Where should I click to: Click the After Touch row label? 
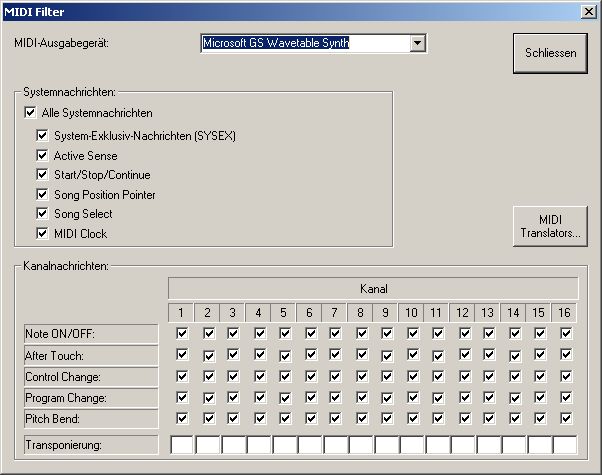[91, 356]
